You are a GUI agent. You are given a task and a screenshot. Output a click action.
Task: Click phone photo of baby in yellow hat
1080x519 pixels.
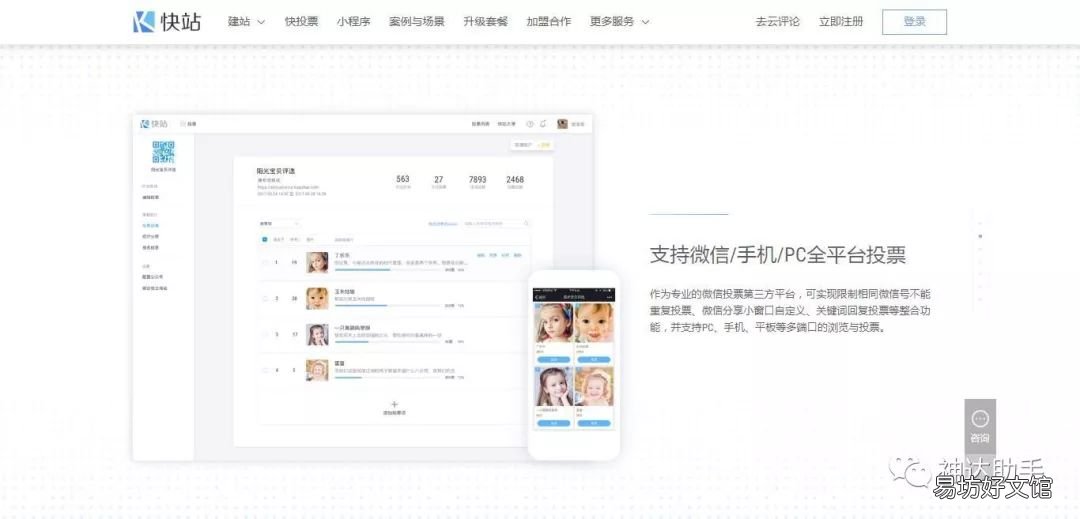click(594, 385)
